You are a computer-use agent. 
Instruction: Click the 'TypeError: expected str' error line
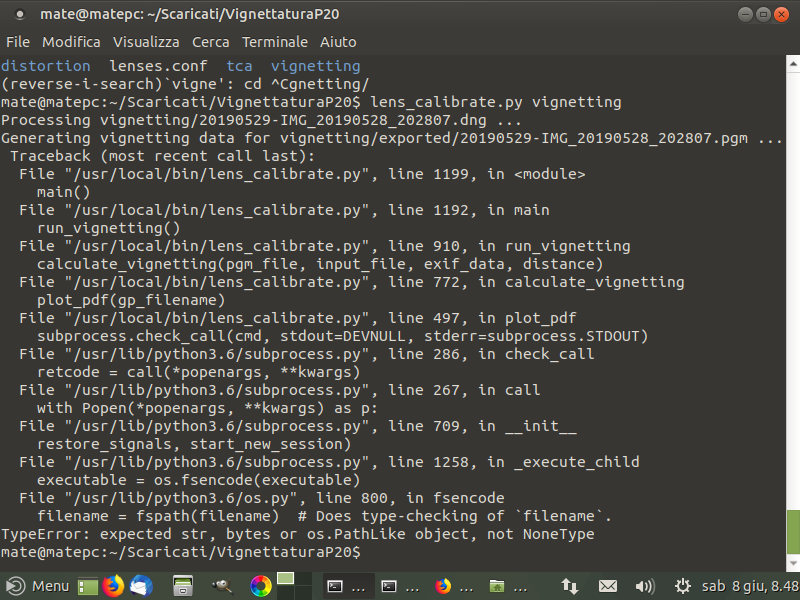pyautogui.click(x=297, y=534)
